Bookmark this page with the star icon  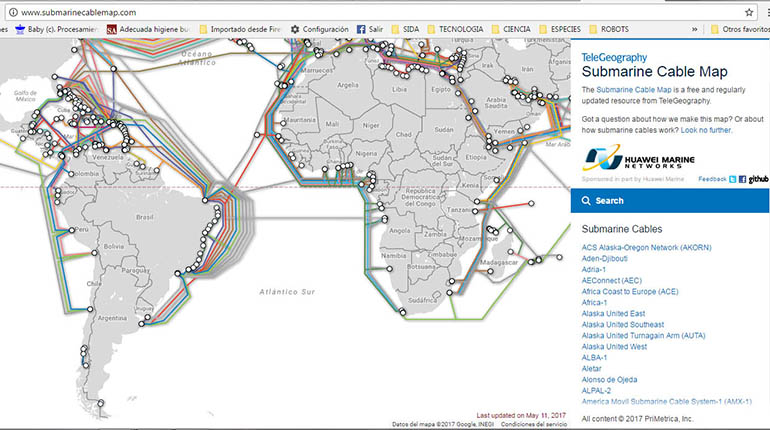749,12
